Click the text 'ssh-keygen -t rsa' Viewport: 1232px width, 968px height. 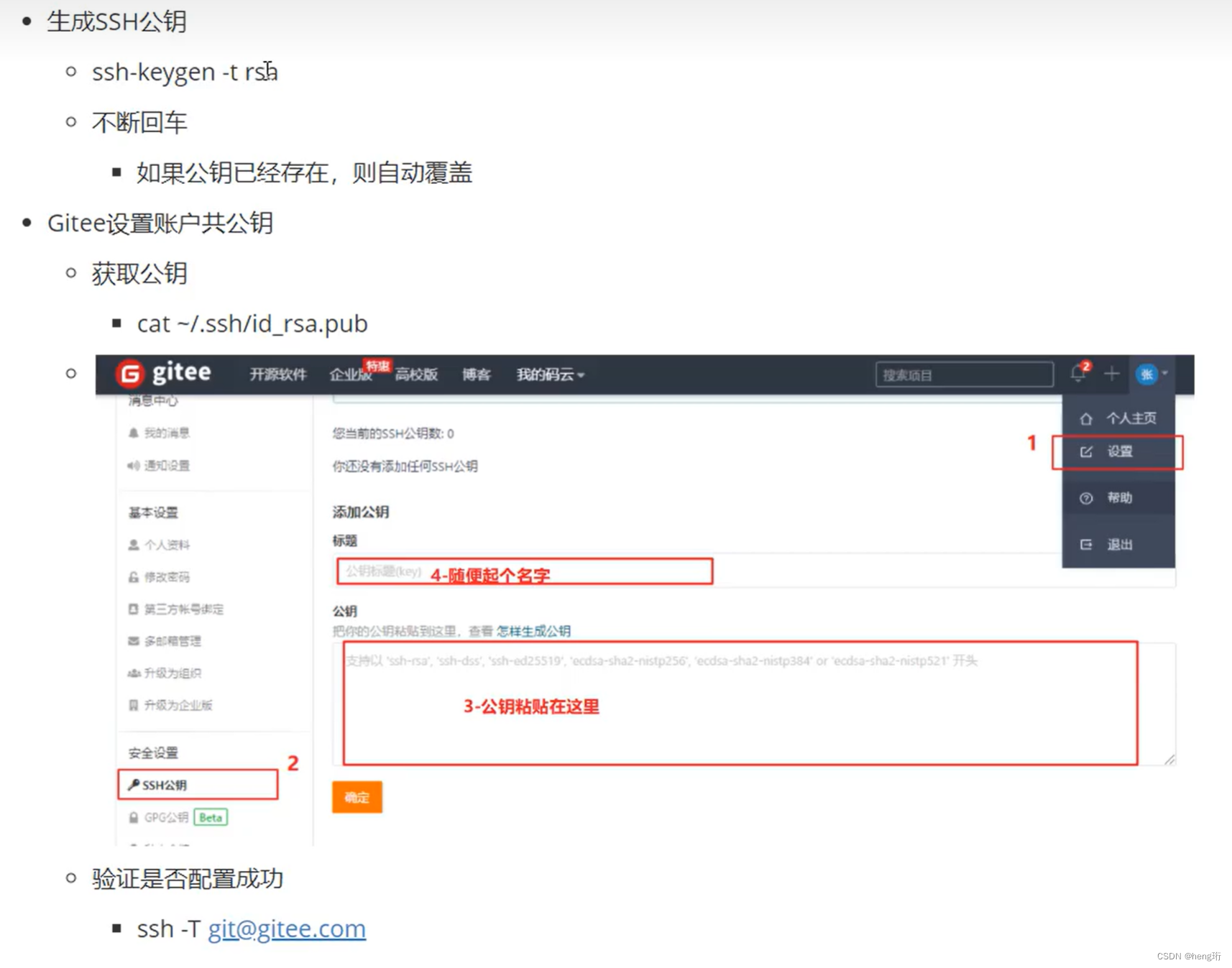pyautogui.click(x=185, y=72)
